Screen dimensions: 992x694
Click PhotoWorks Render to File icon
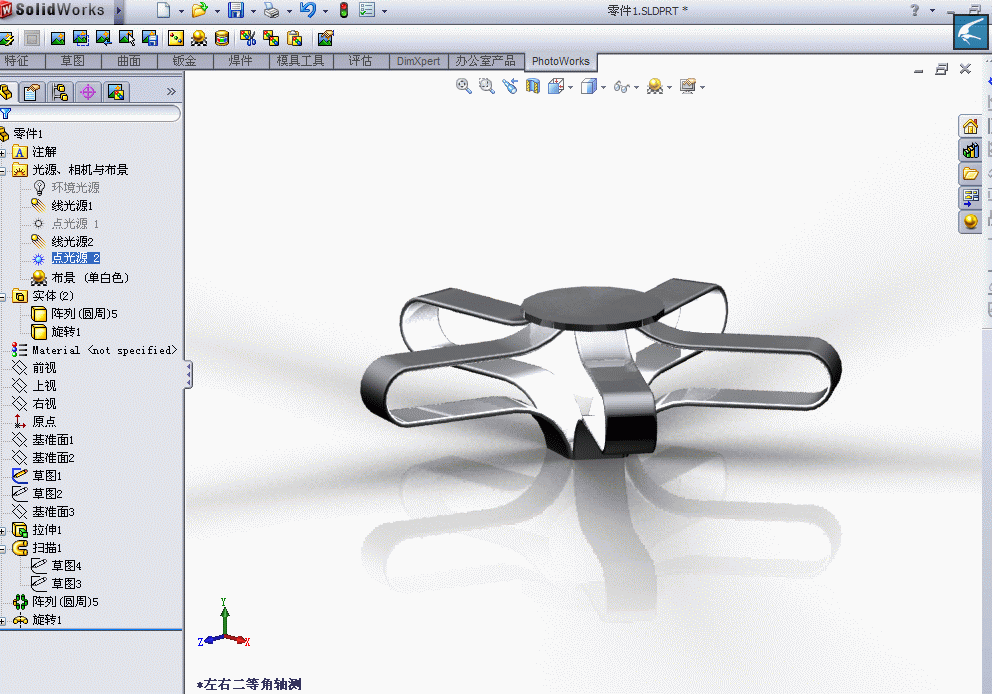149,39
